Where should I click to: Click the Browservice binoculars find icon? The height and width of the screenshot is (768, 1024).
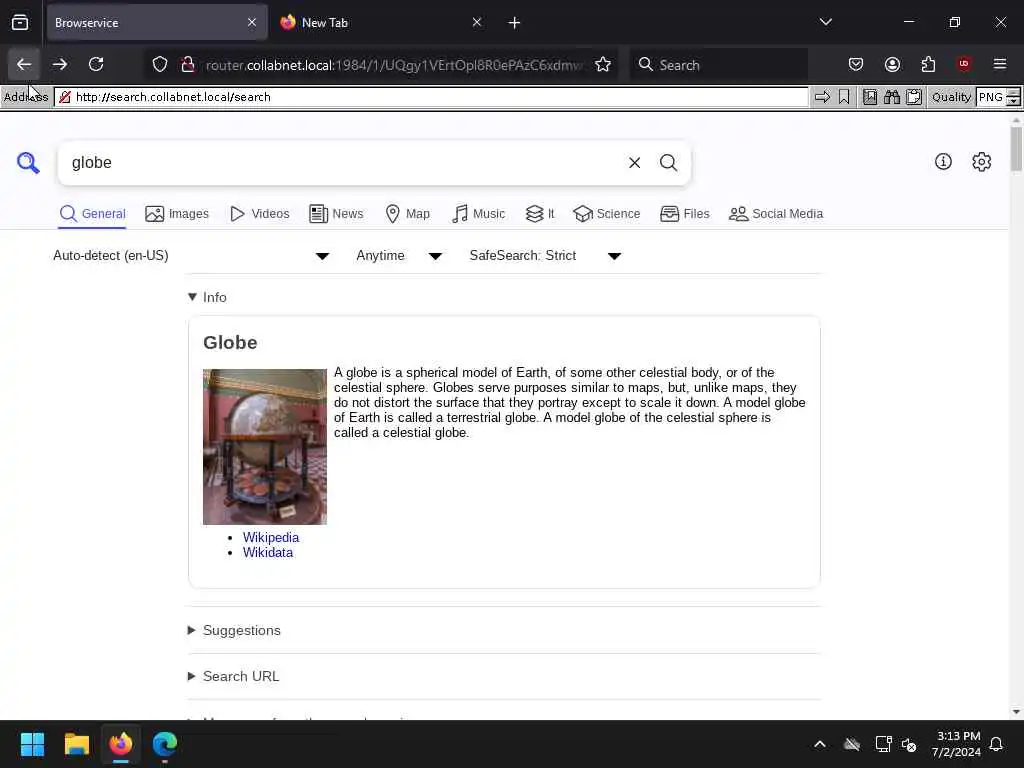[x=891, y=97]
